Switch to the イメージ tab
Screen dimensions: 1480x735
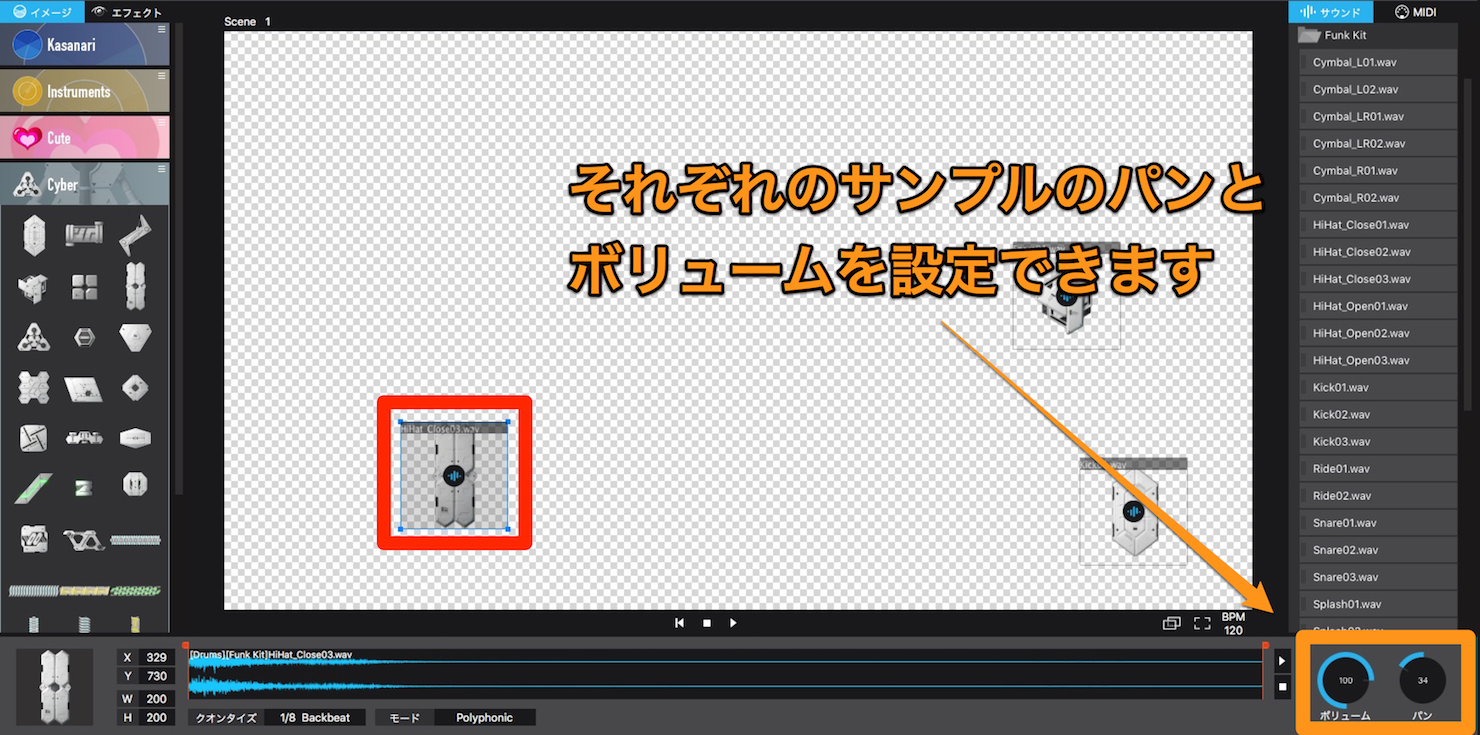tap(42, 12)
